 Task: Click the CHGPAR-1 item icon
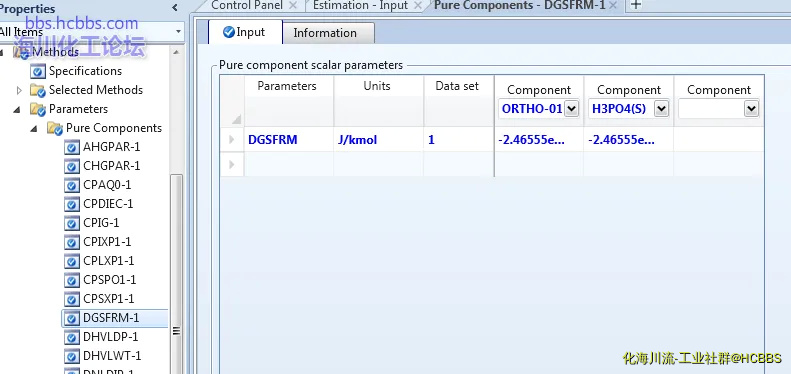(72, 166)
